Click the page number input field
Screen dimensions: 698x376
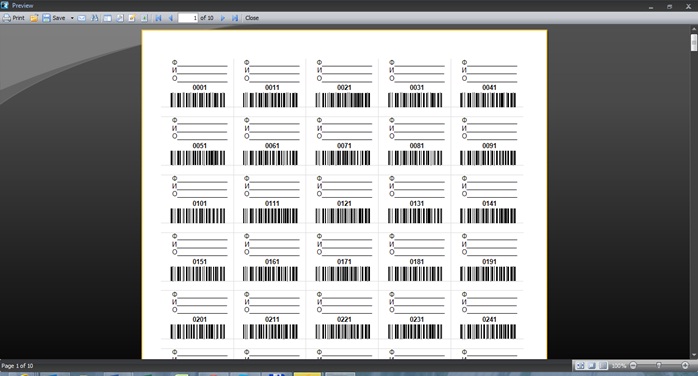click(x=188, y=18)
